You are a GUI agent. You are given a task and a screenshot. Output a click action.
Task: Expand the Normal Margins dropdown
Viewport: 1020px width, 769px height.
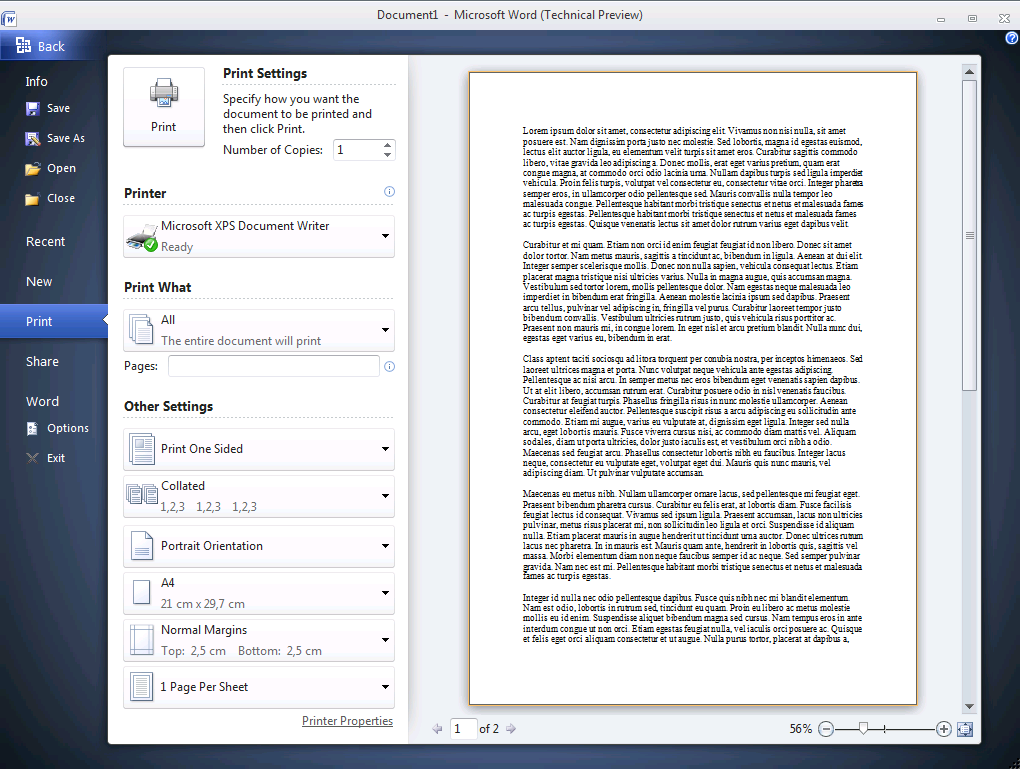[385, 640]
